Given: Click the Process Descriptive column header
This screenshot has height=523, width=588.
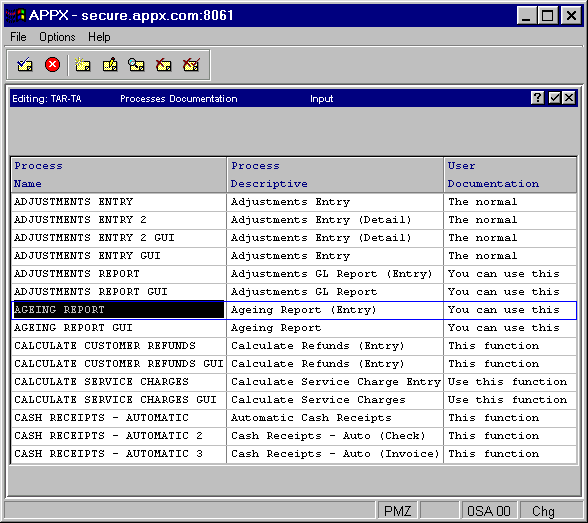Looking at the screenshot, I should [335, 175].
